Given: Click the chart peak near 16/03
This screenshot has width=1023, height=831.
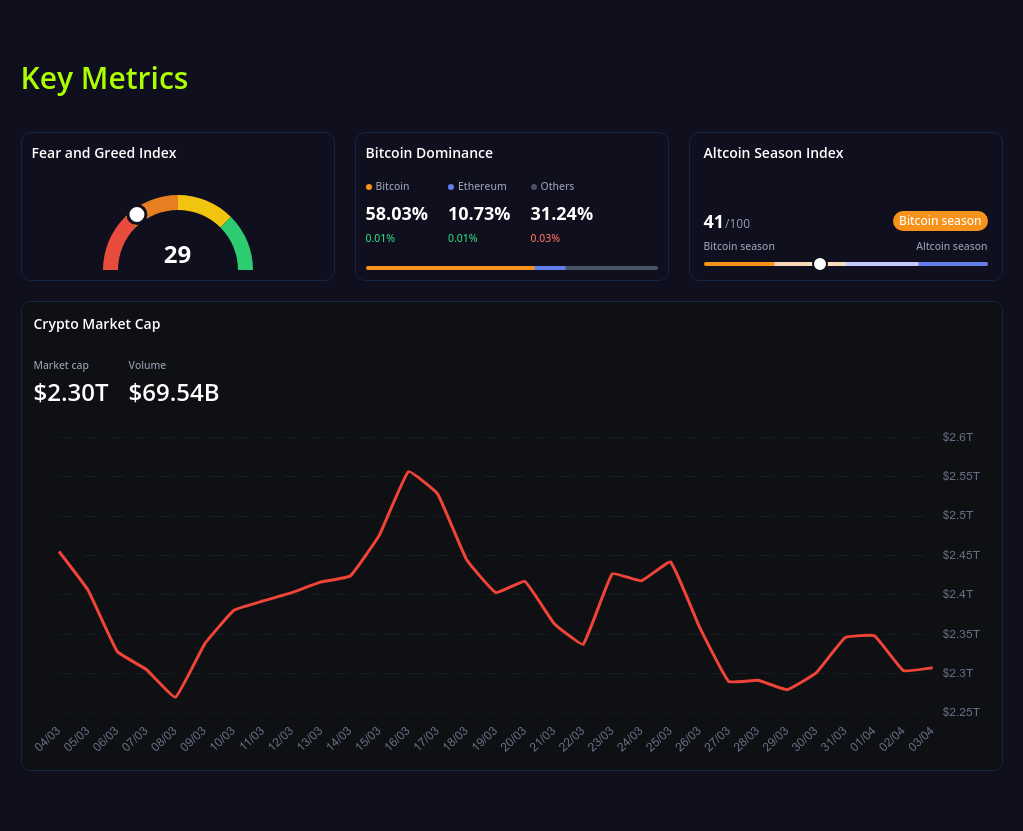Looking at the screenshot, I should pyautogui.click(x=410, y=471).
